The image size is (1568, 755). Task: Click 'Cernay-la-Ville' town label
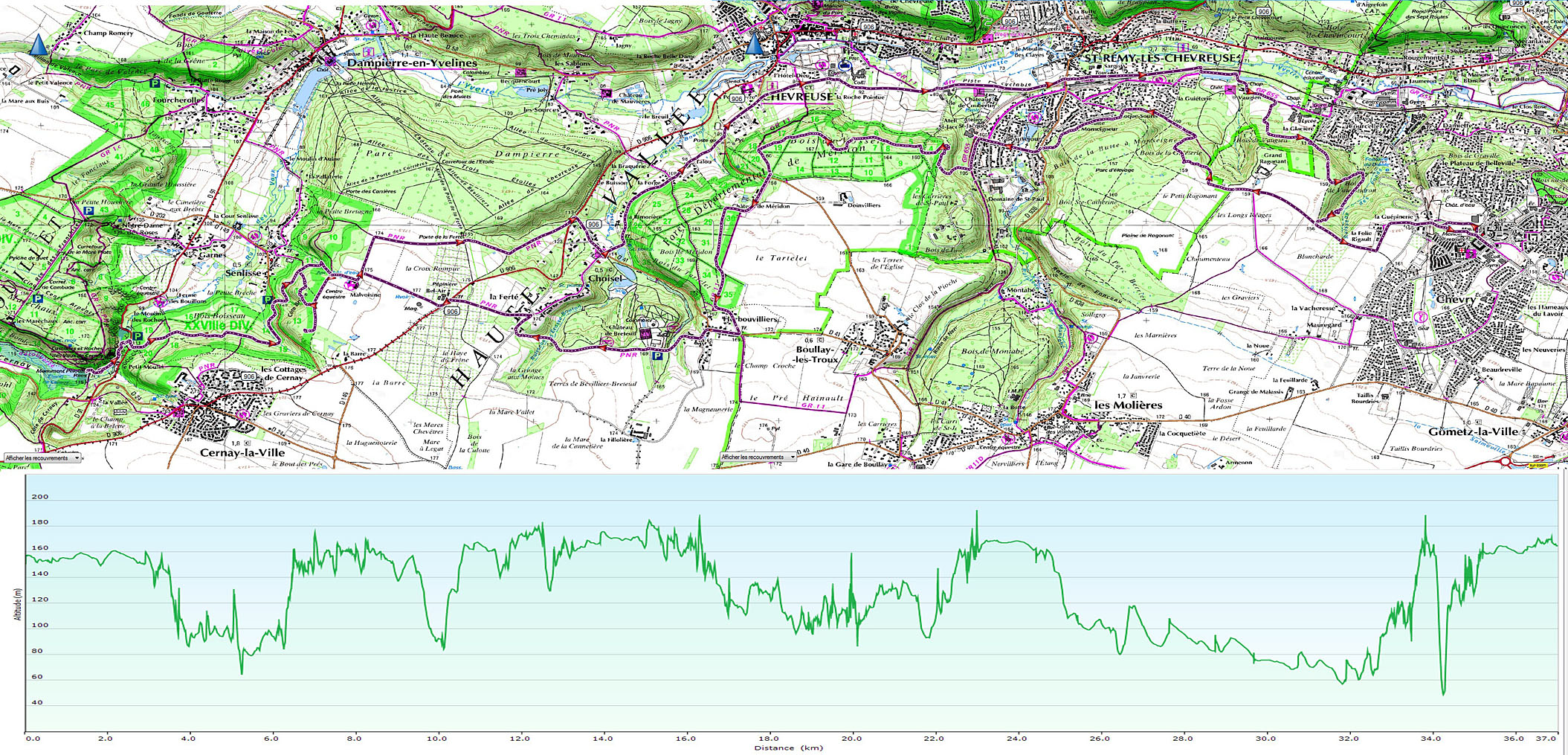pos(242,452)
